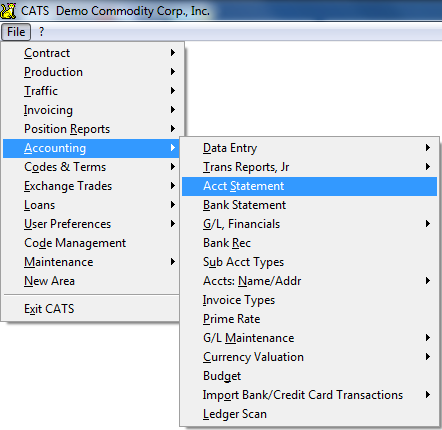Select Budget menu item

(x=309, y=376)
